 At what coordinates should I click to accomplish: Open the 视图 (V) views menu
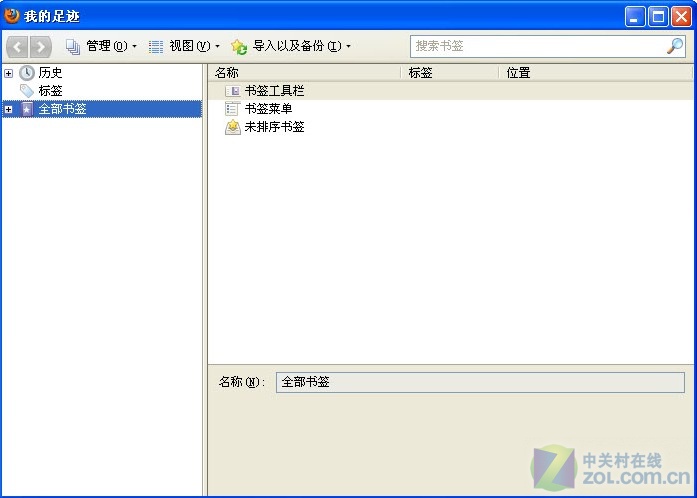(184, 46)
